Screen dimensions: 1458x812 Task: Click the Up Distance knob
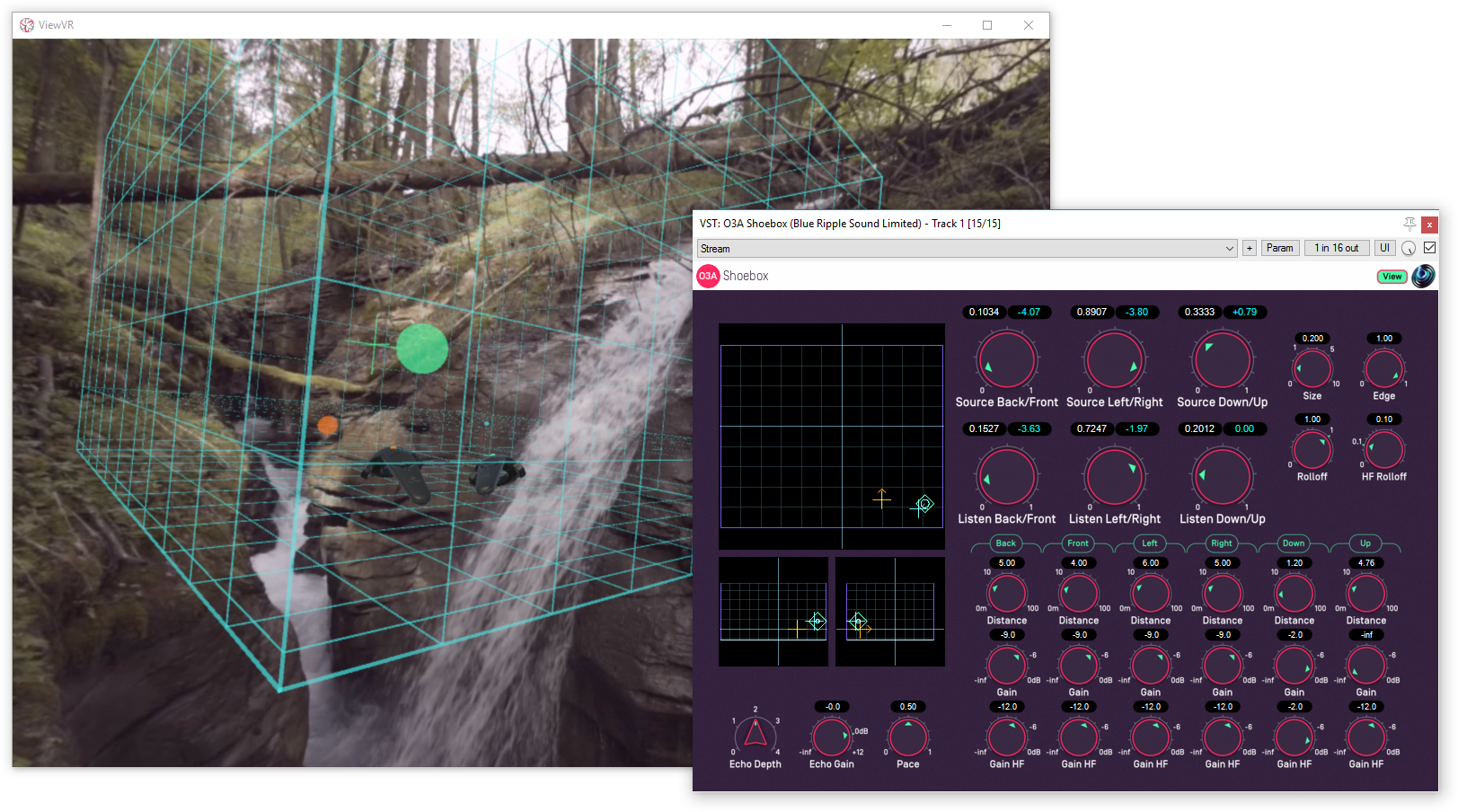coord(1365,593)
